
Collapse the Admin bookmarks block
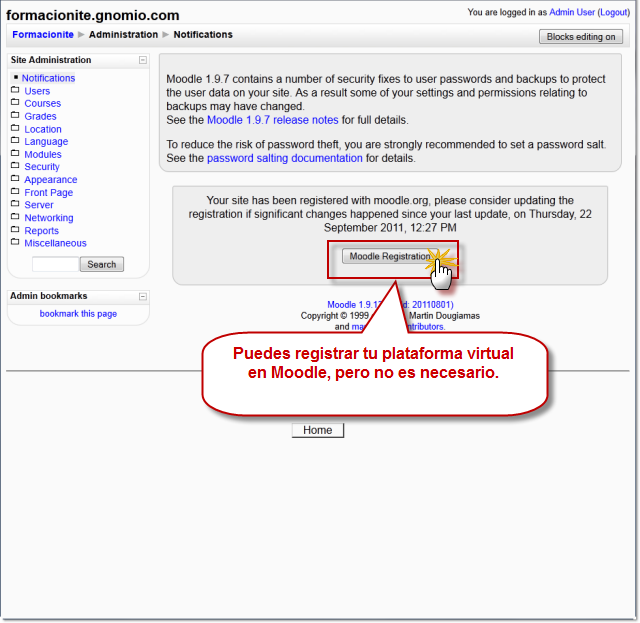click(143, 296)
